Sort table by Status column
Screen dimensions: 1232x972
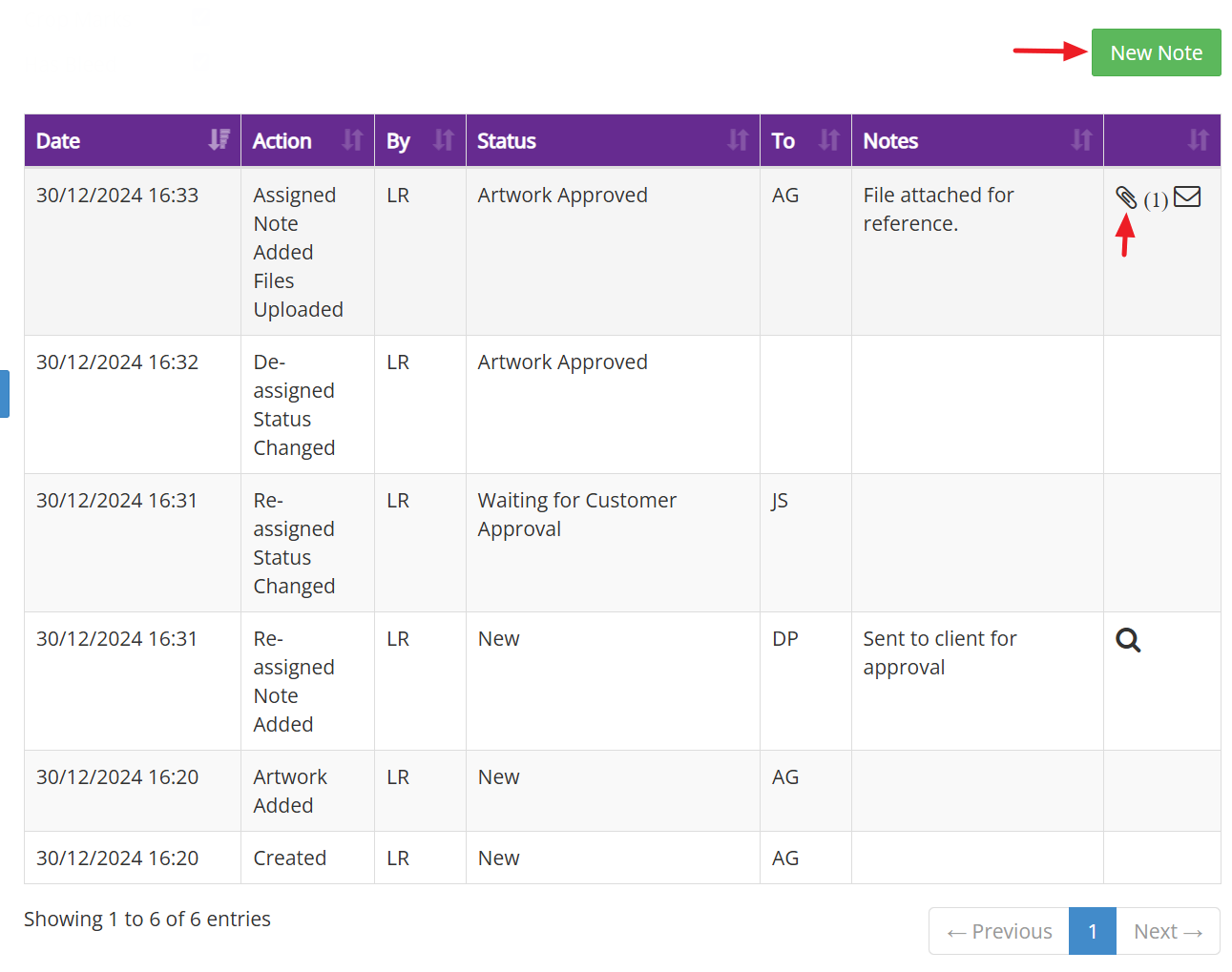(x=612, y=141)
